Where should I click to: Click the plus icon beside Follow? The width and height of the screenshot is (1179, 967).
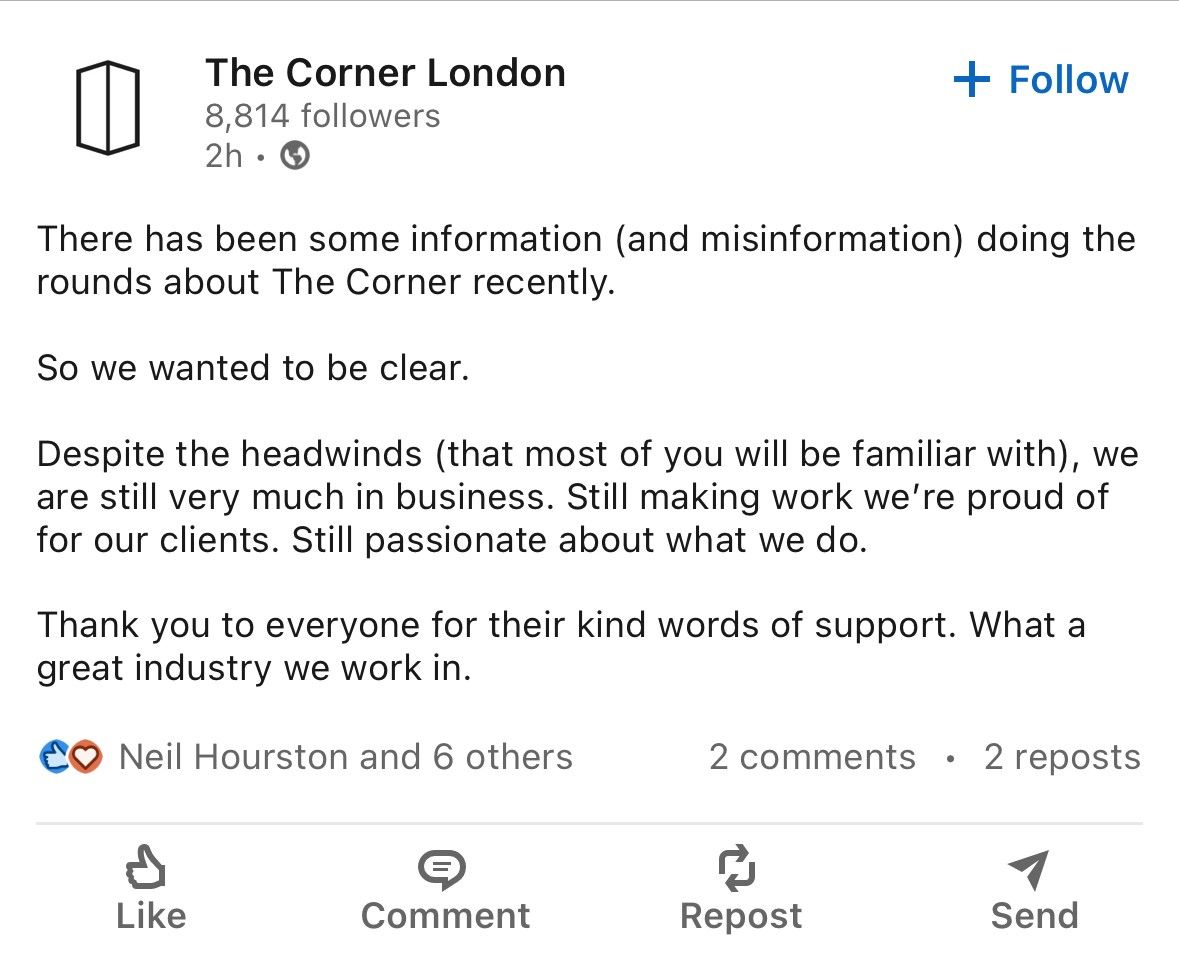pos(971,79)
